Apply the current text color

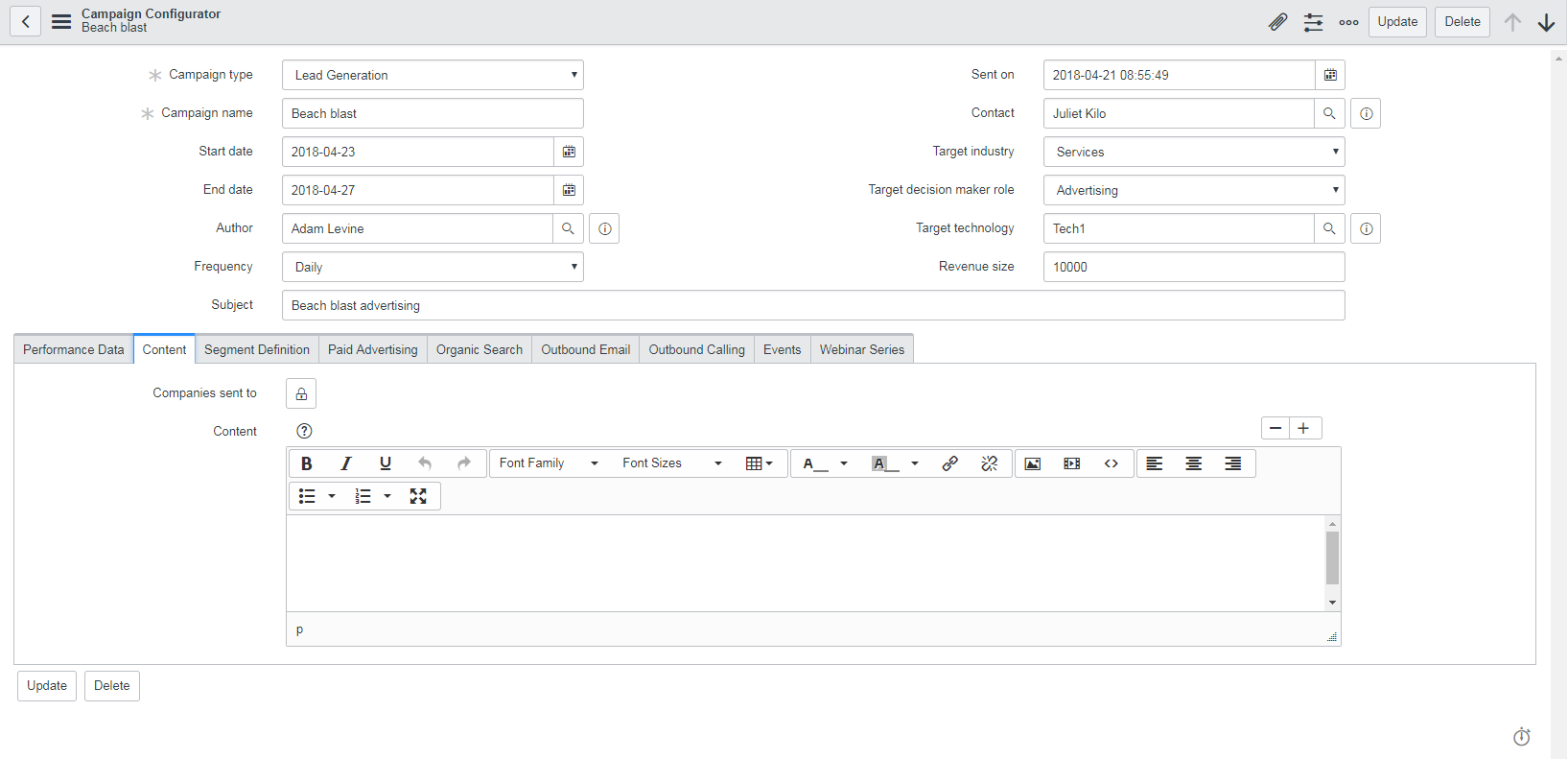click(x=814, y=463)
